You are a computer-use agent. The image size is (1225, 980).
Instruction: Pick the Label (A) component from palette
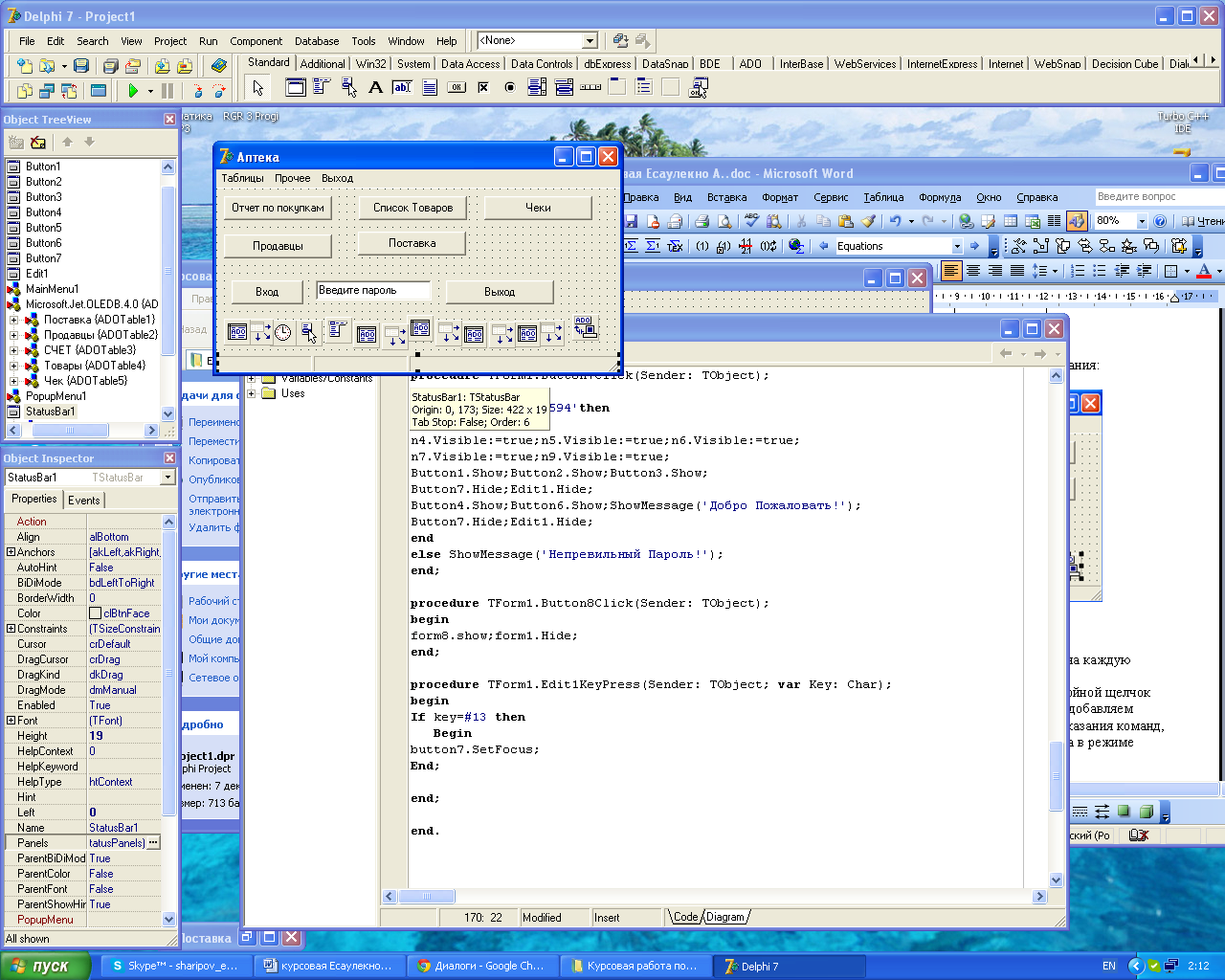[376, 87]
